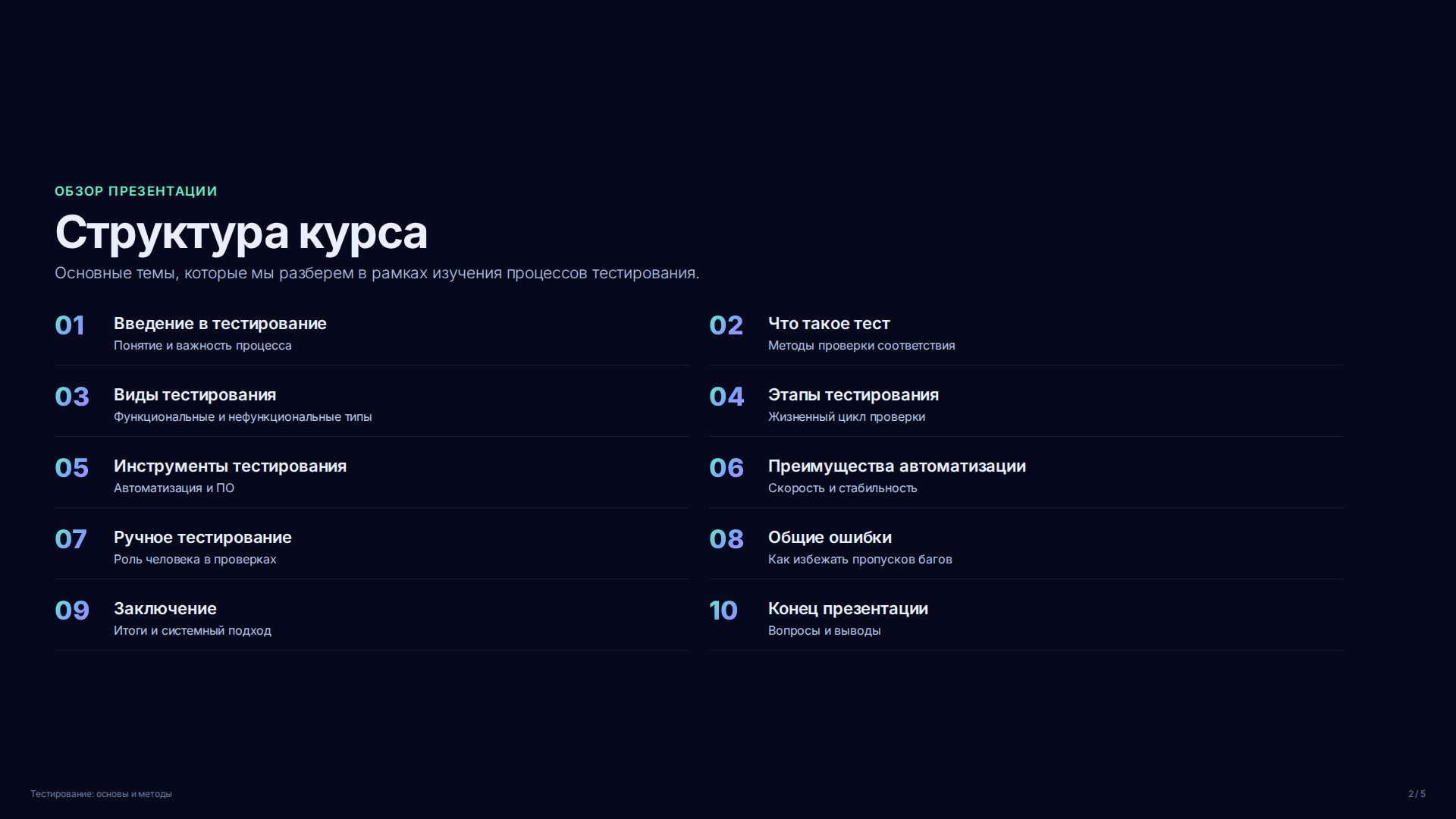Click number 08 in the list
The image size is (1456, 819).
click(x=726, y=539)
